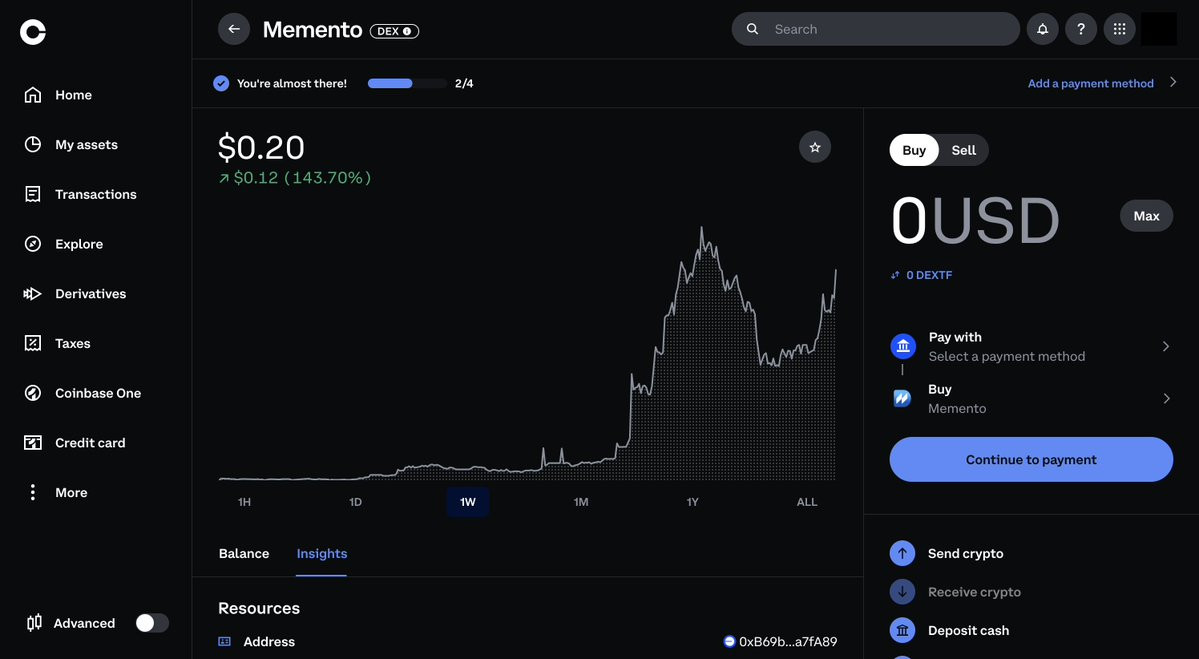Click the Add a payment method link
This screenshot has height=659, width=1199.
click(1090, 83)
